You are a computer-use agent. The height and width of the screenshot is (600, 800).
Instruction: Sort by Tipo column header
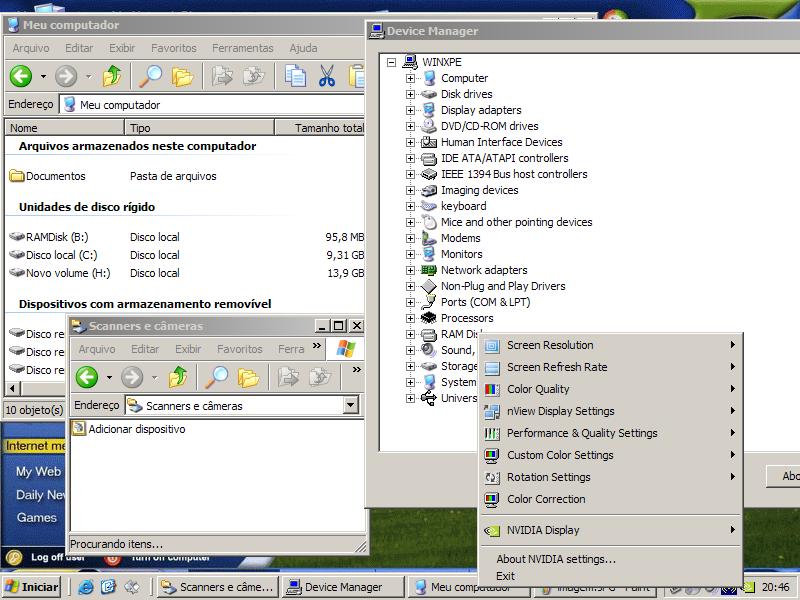click(199, 128)
